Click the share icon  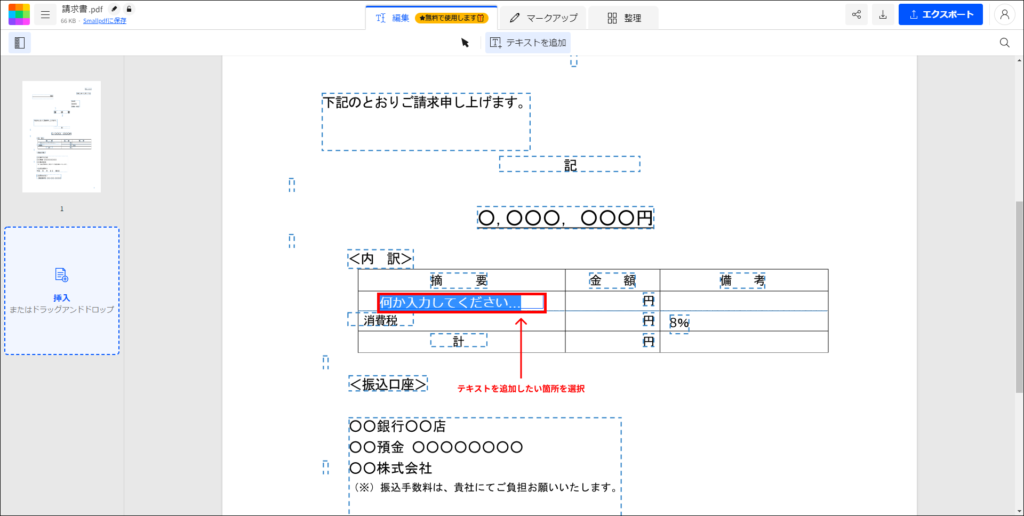[x=856, y=14]
